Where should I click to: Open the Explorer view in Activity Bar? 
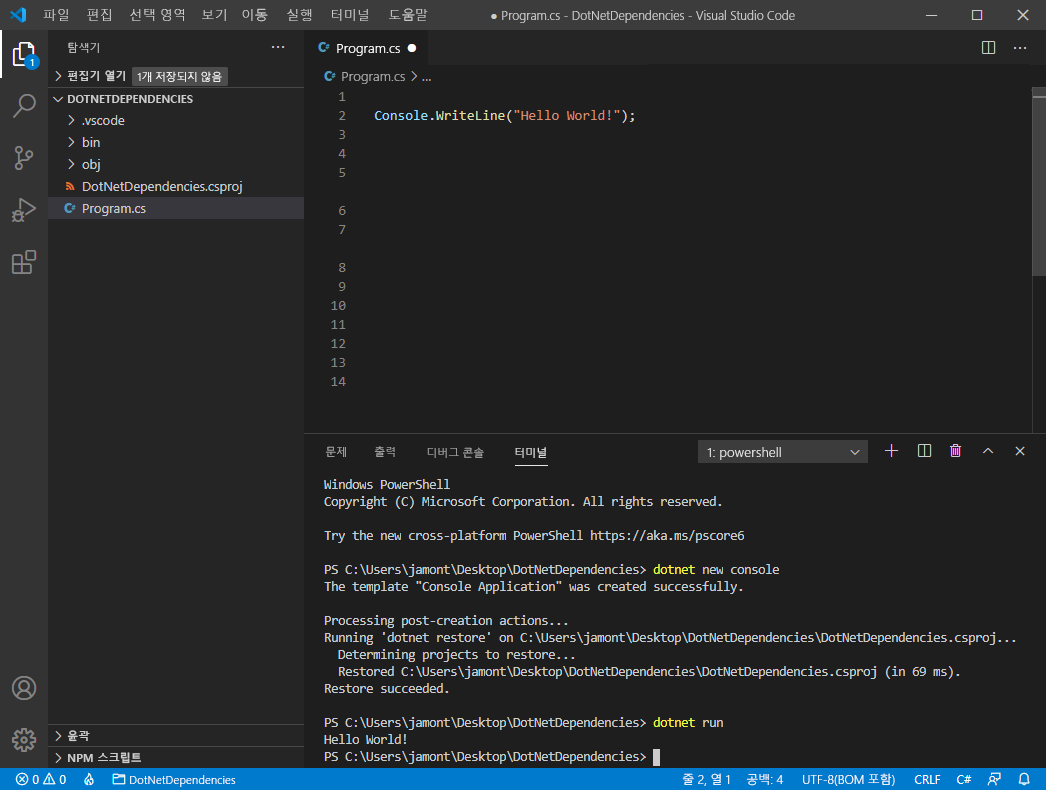point(24,54)
